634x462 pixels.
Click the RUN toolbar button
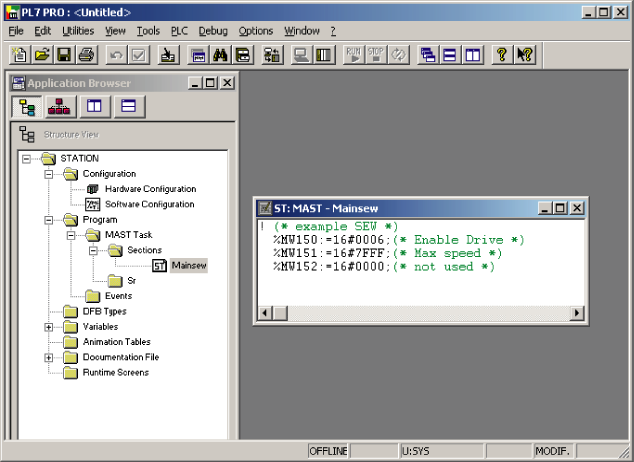click(x=354, y=55)
